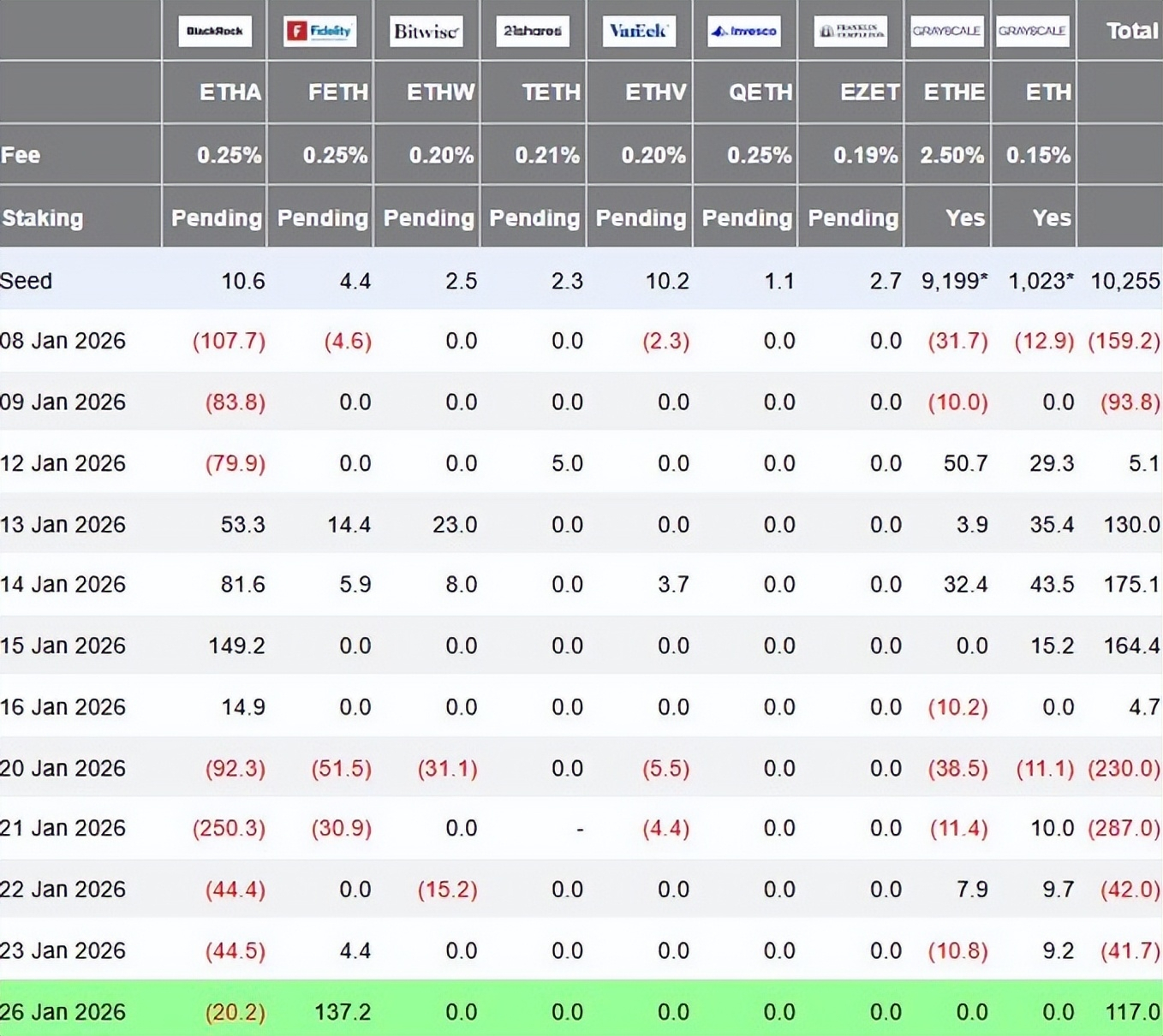1163x1036 pixels.
Task: Select the "12 Jan 2026" date
Action: pos(63,463)
